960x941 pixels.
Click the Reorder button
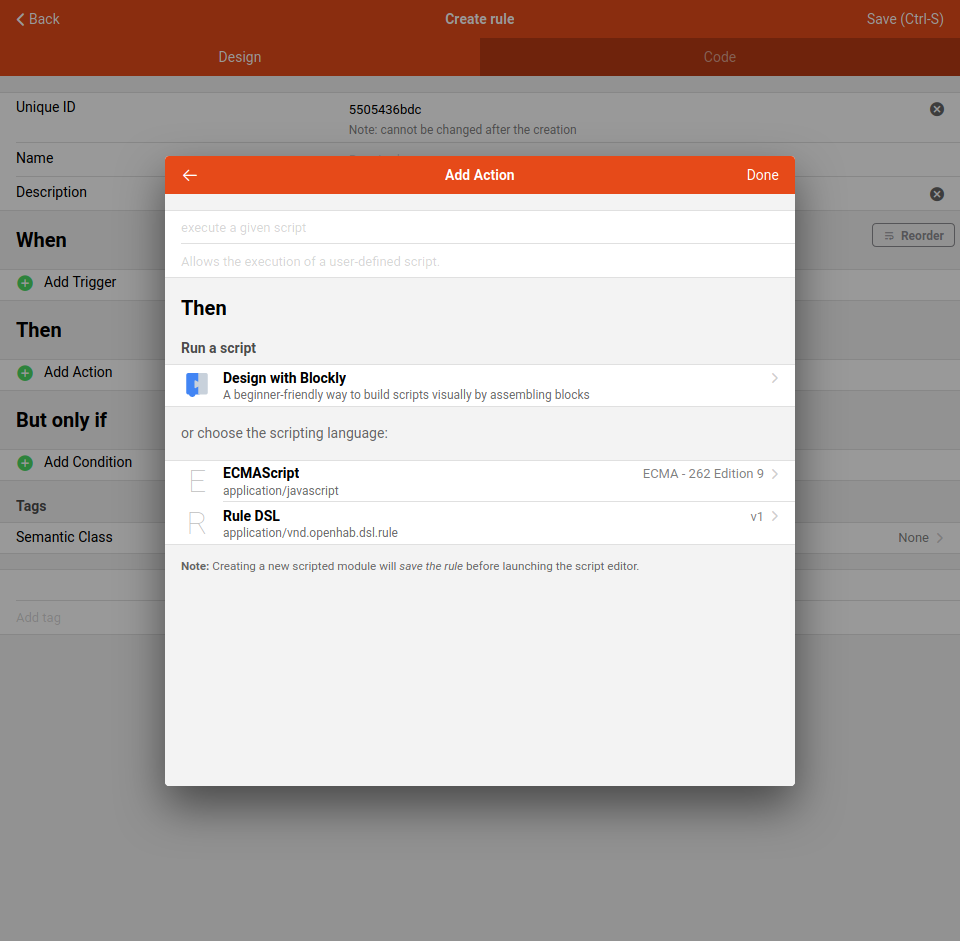click(913, 235)
